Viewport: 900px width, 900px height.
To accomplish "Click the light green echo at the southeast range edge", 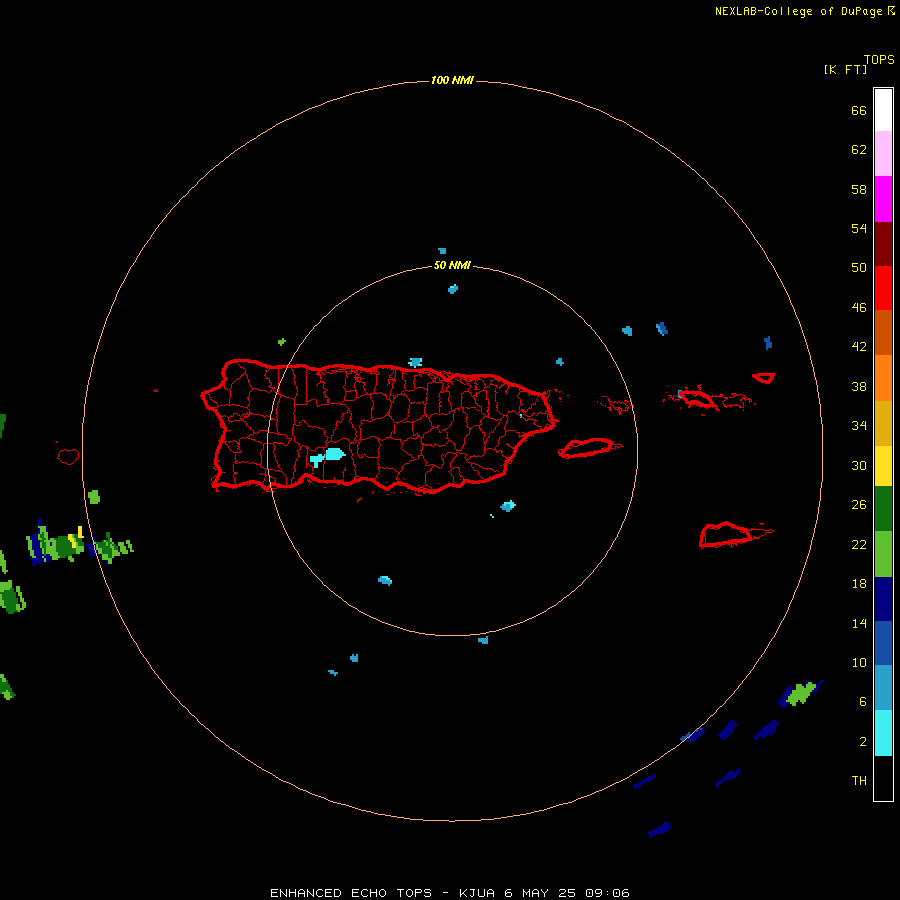I will pos(801,693).
